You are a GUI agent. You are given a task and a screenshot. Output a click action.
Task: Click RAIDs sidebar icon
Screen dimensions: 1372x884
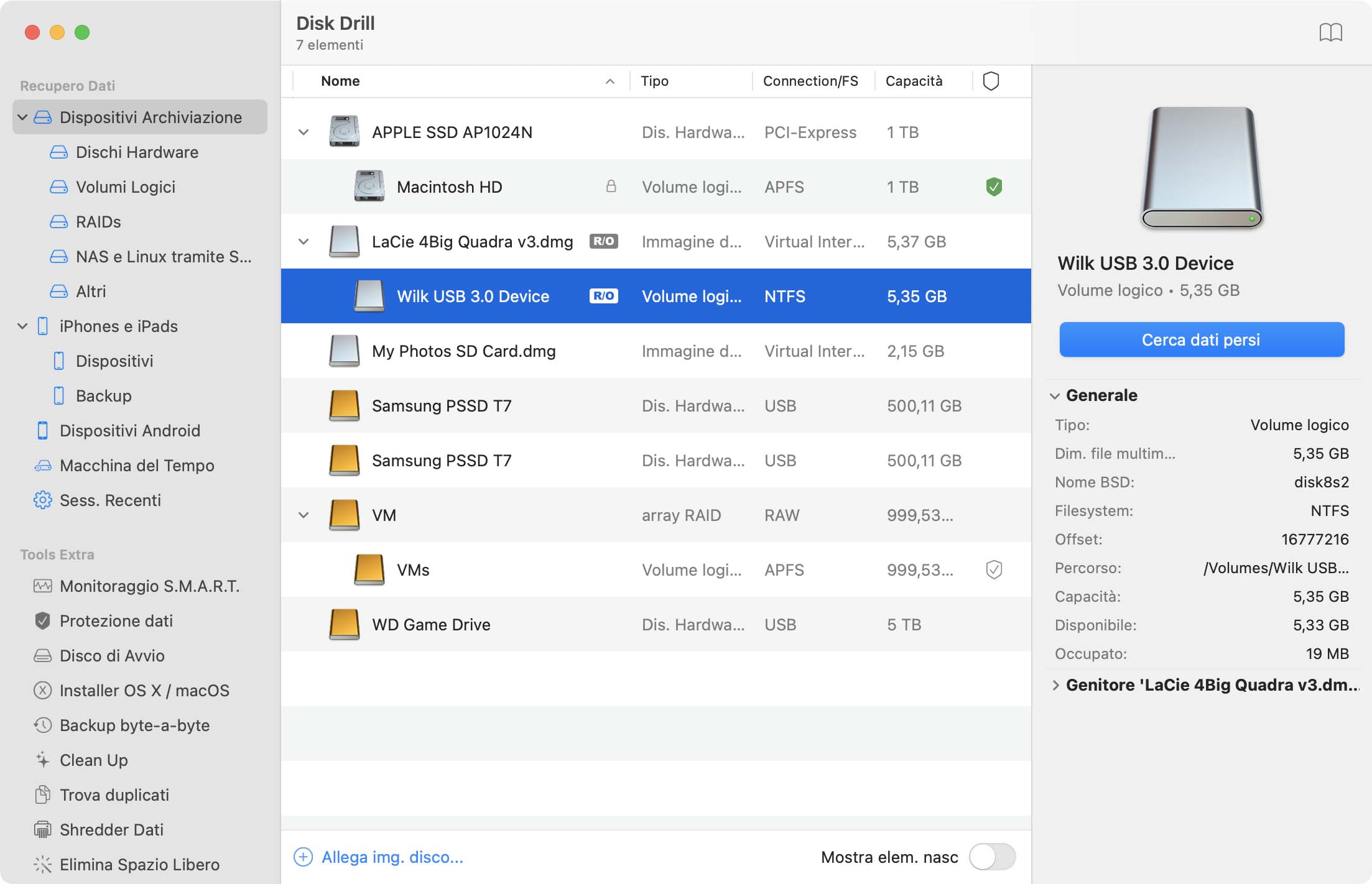coord(58,222)
